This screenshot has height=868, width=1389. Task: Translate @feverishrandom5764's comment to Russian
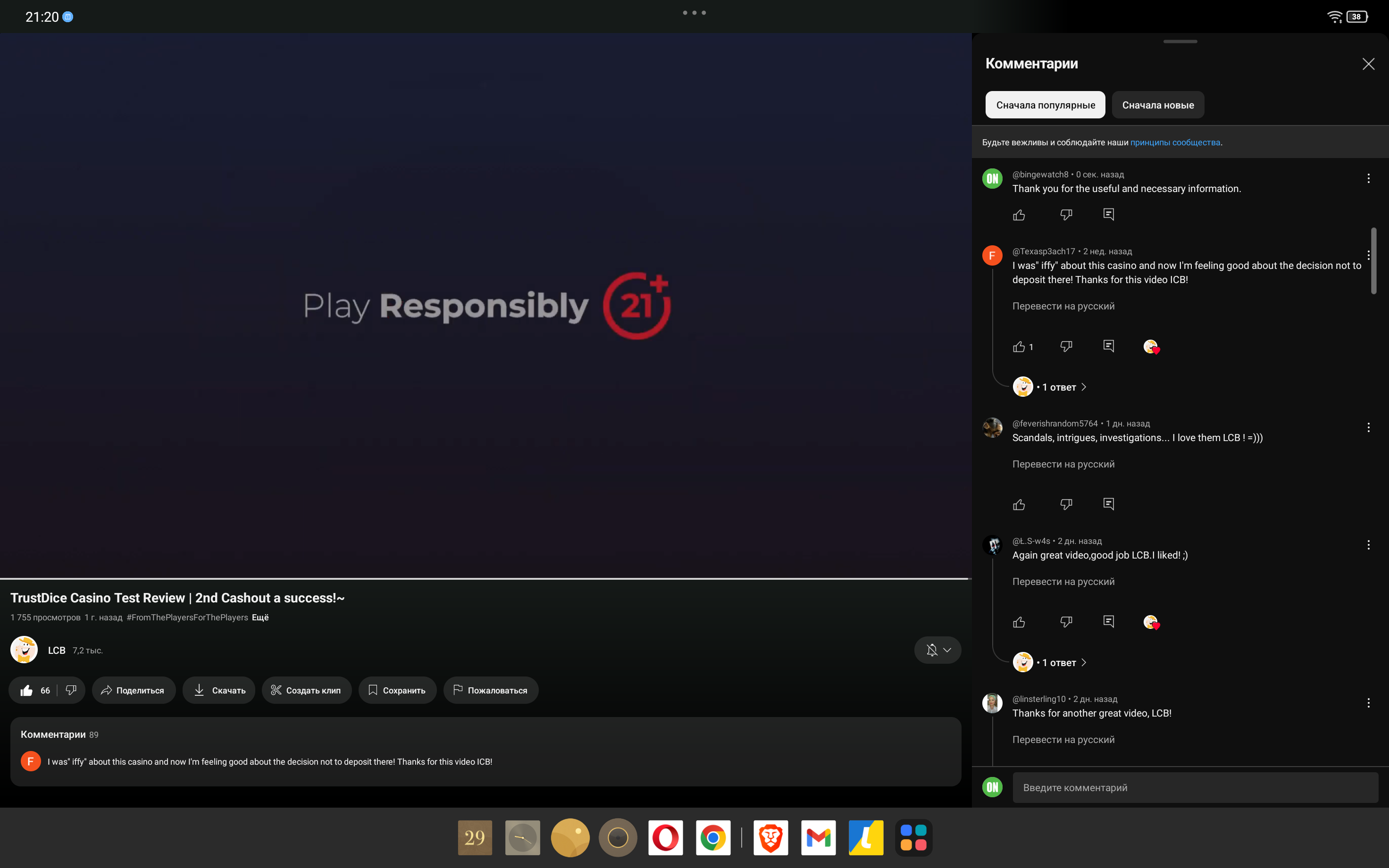(1063, 464)
